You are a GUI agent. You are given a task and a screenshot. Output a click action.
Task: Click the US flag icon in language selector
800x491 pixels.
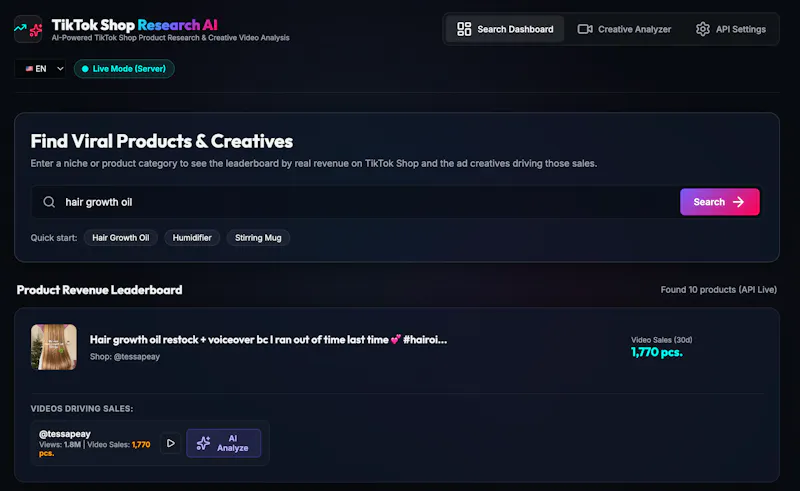tap(29, 68)
